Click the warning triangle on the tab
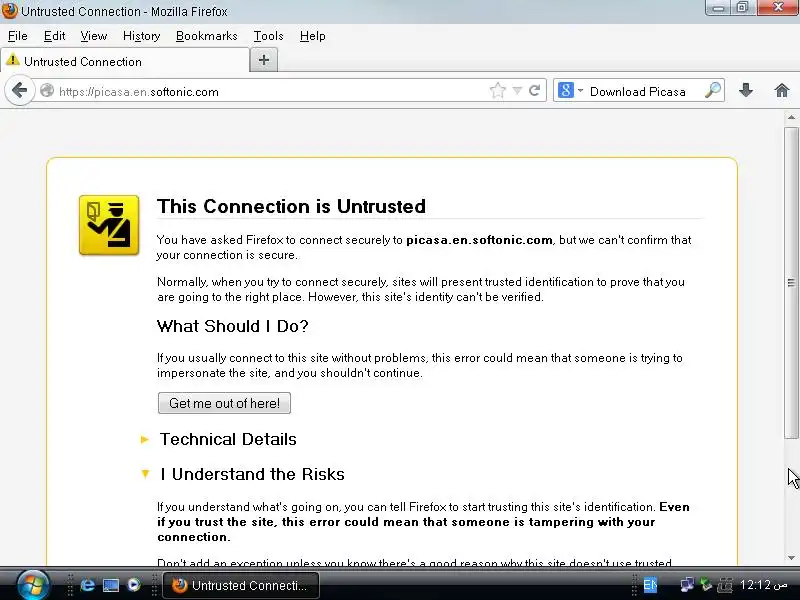This screenshot has height=600, width=800. [x=13, y=60]
